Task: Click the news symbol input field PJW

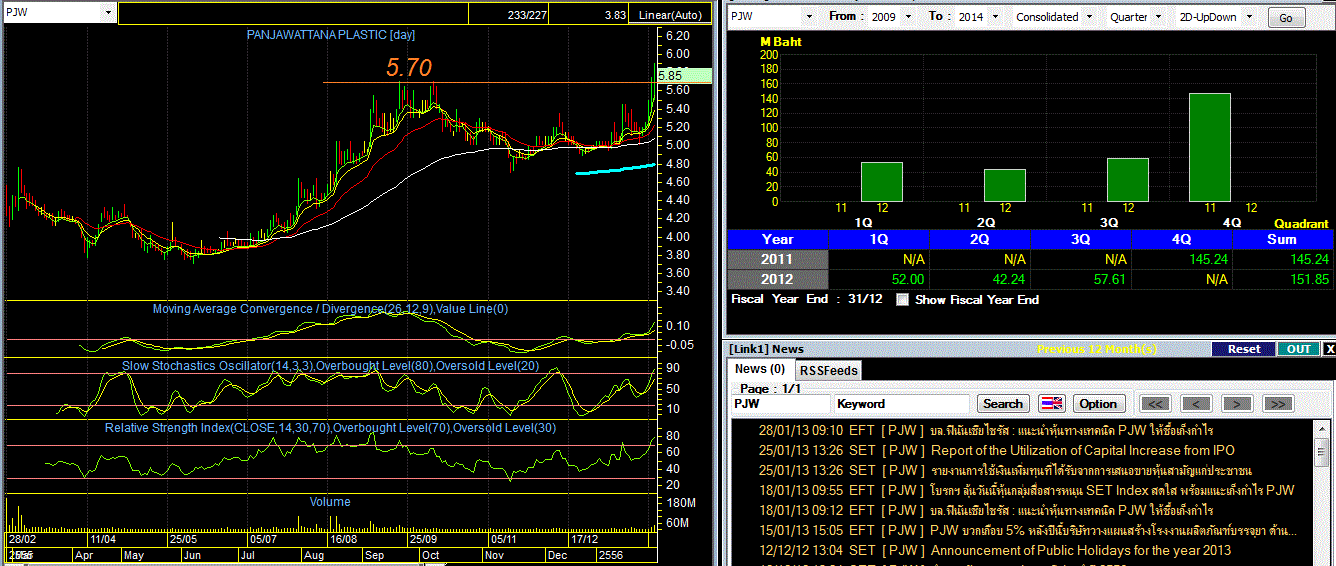Action: (780, 404)
